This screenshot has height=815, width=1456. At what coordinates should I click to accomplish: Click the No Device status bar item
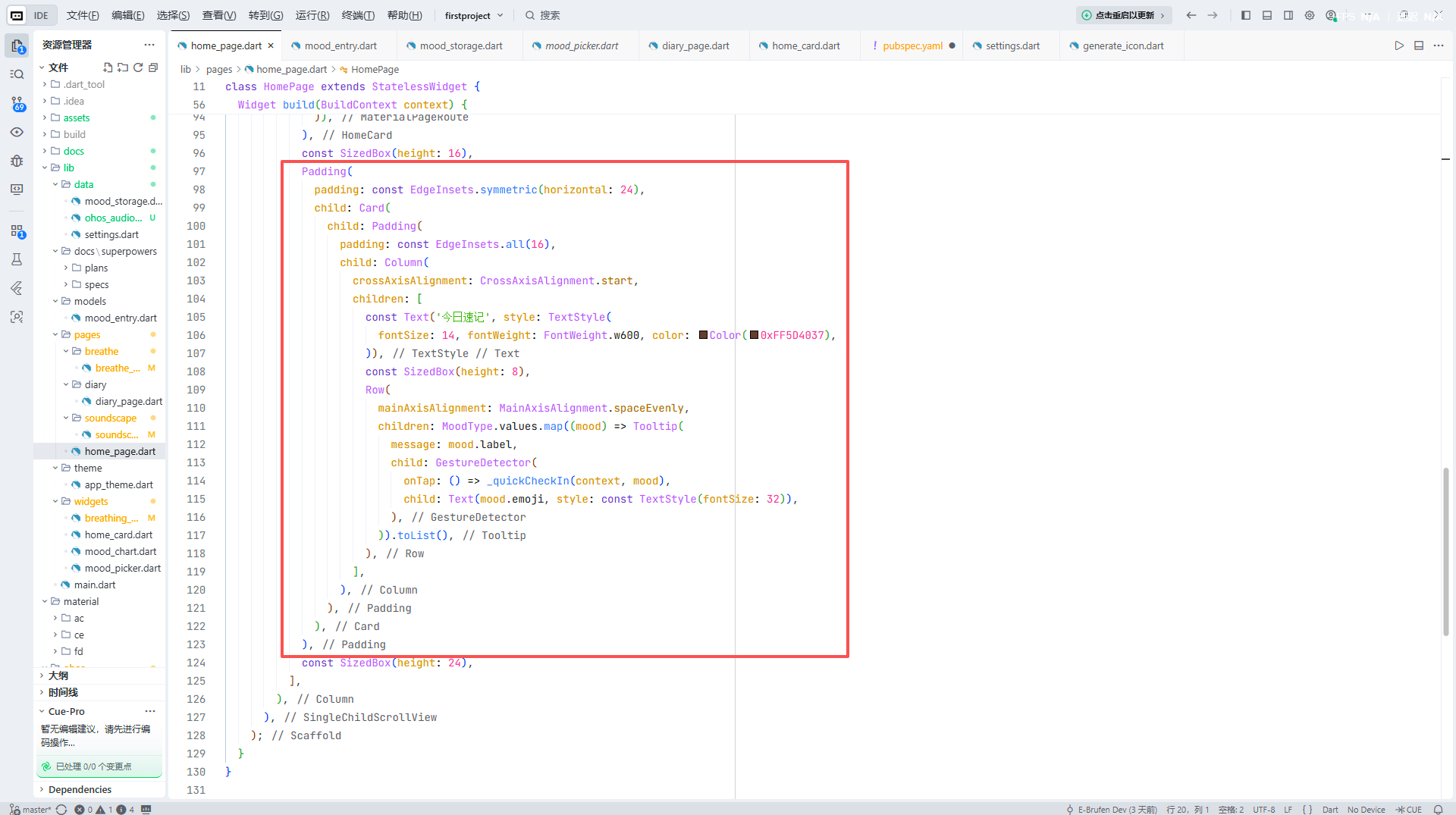pos(1366,809)
